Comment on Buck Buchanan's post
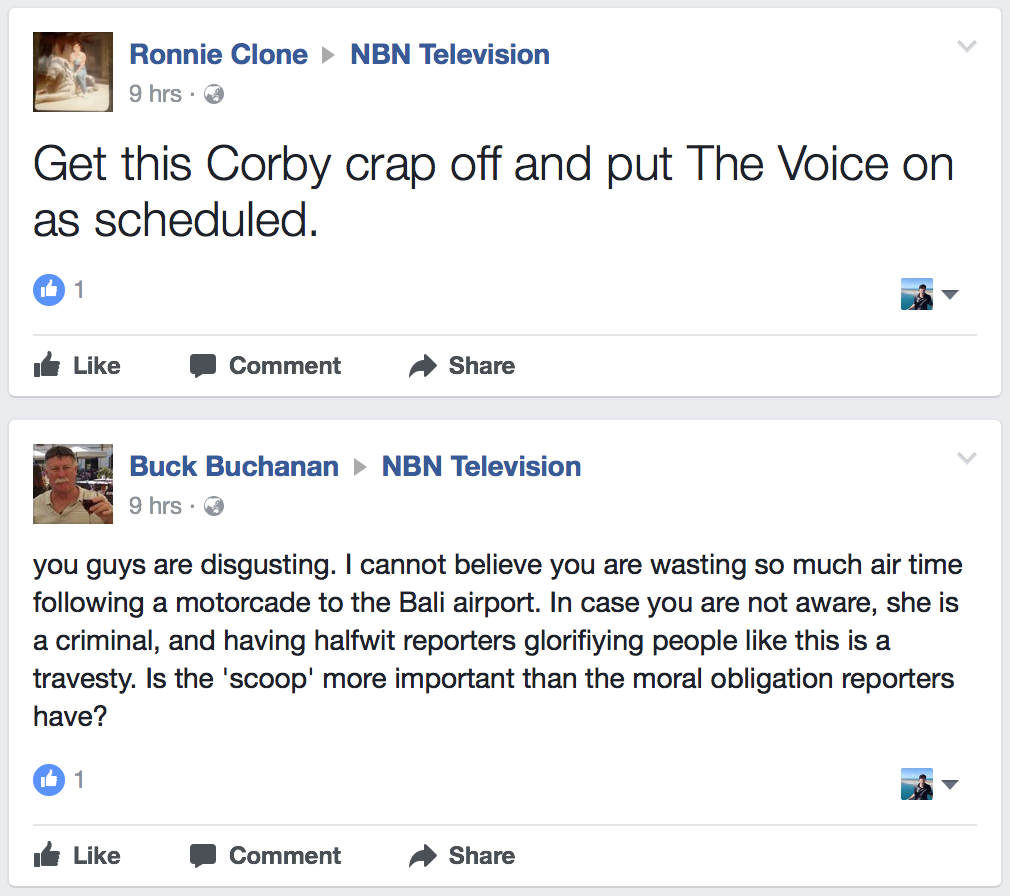 [265, 856]
